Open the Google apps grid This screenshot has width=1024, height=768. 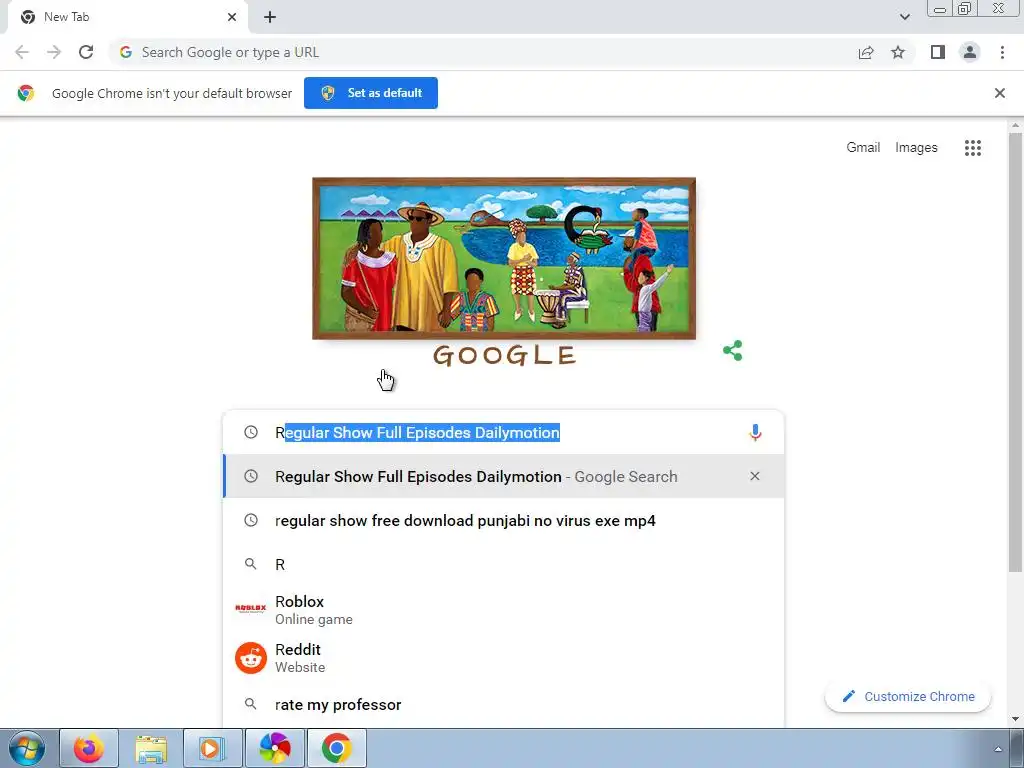coord(972,148)
